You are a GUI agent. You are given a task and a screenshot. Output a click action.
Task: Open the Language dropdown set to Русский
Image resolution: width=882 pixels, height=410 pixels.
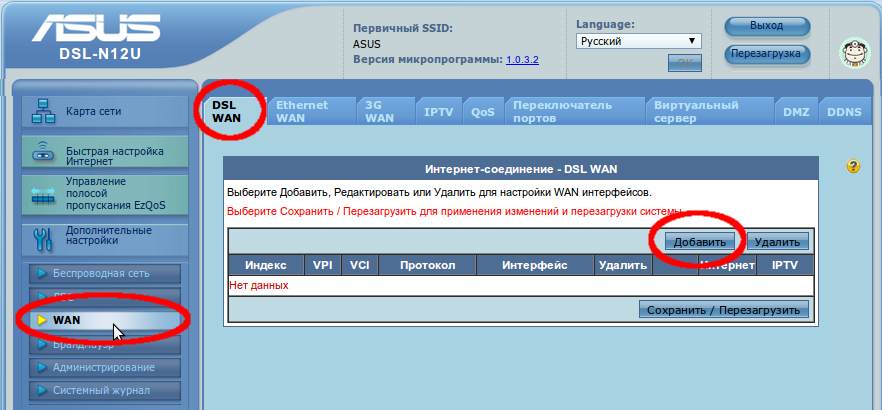(x=638, y=42)
